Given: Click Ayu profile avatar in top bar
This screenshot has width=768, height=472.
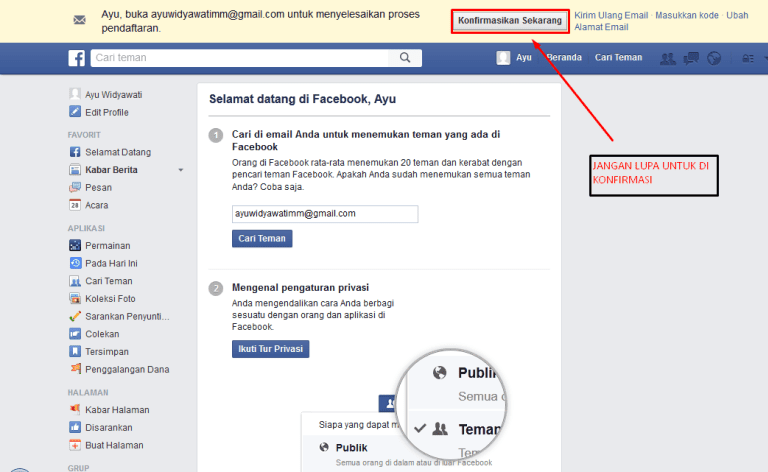Looking at the screenshot, I should coord(503,58).
